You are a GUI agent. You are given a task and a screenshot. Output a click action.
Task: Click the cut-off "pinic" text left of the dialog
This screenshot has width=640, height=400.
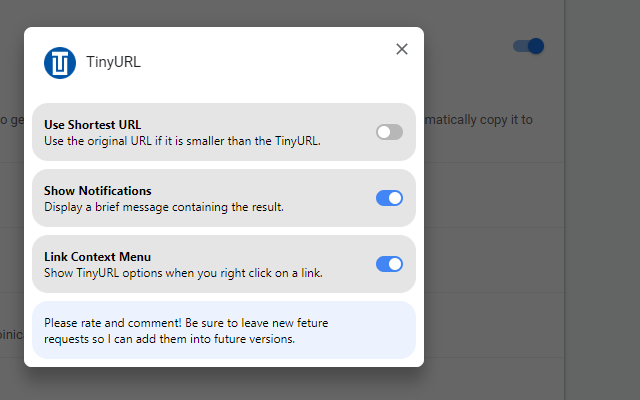point(12,335)
